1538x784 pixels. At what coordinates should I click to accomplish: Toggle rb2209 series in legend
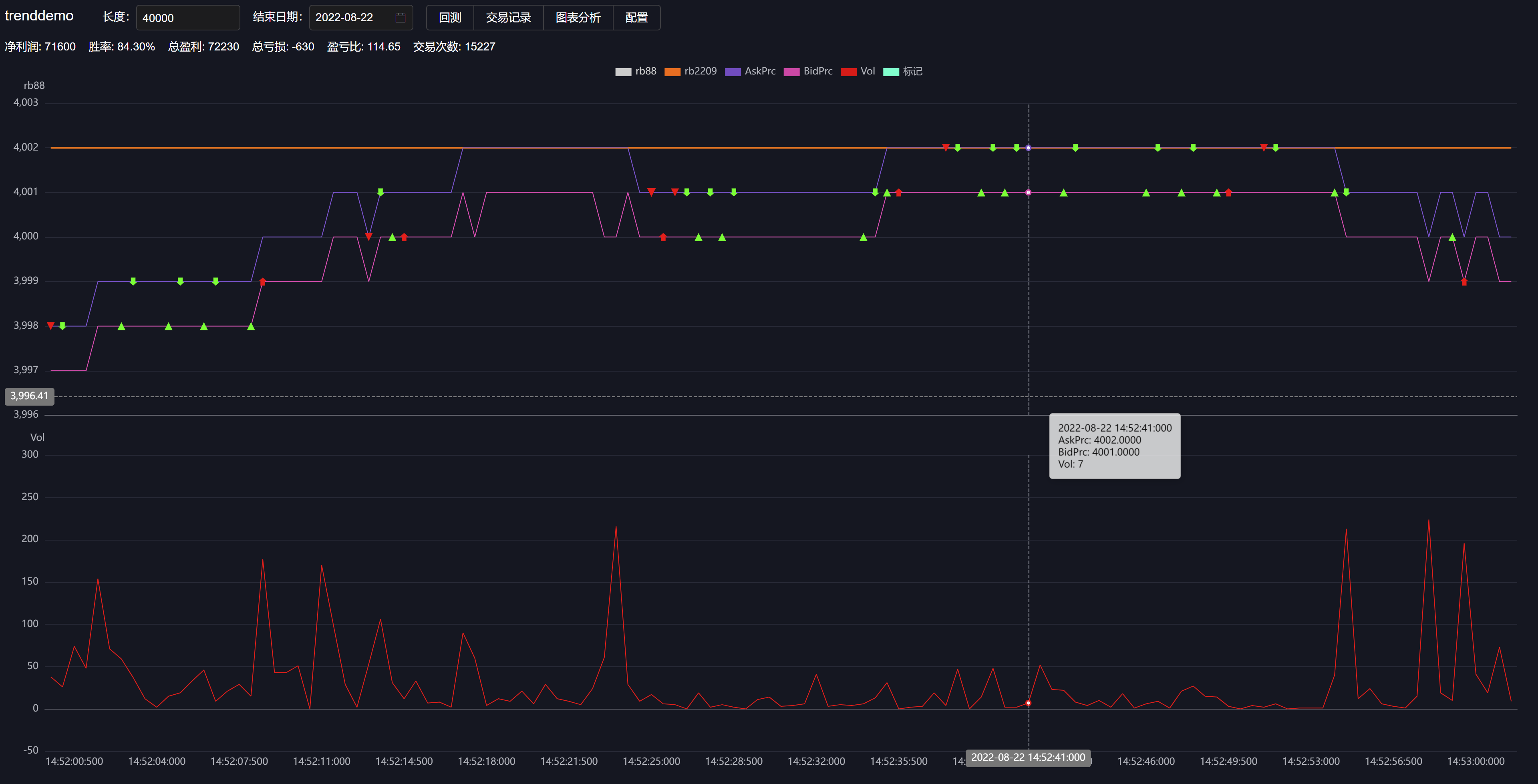point(691,71)
